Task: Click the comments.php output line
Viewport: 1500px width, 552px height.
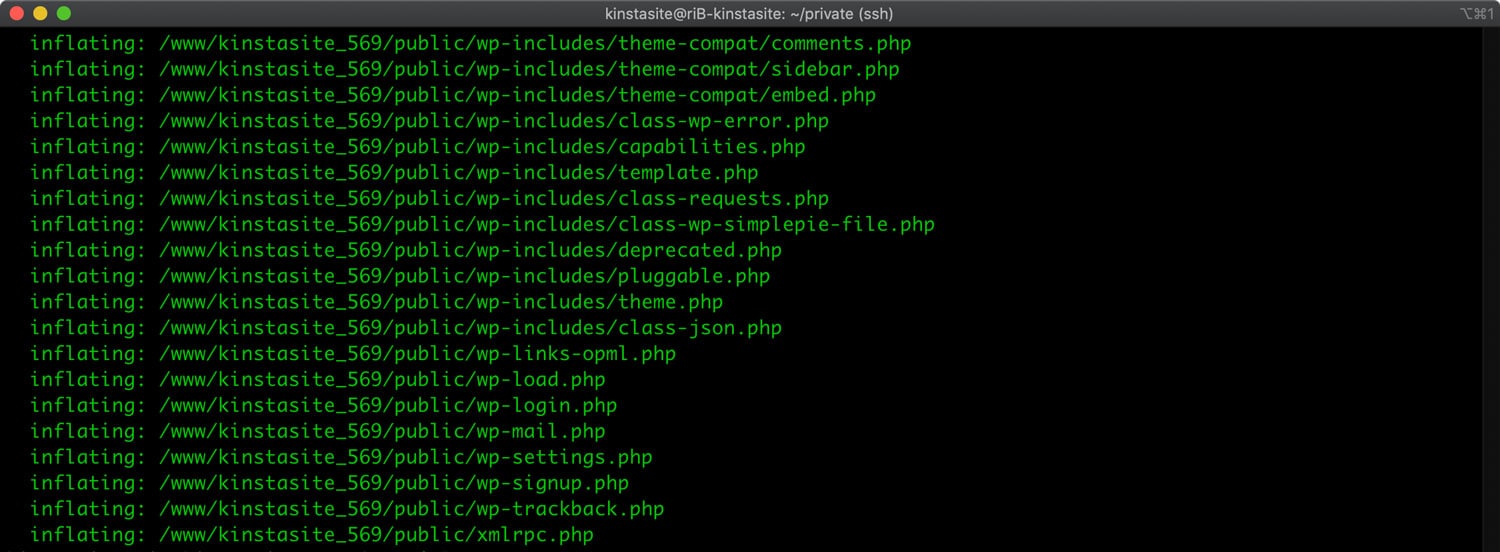Action: click(x=470, y=44)
